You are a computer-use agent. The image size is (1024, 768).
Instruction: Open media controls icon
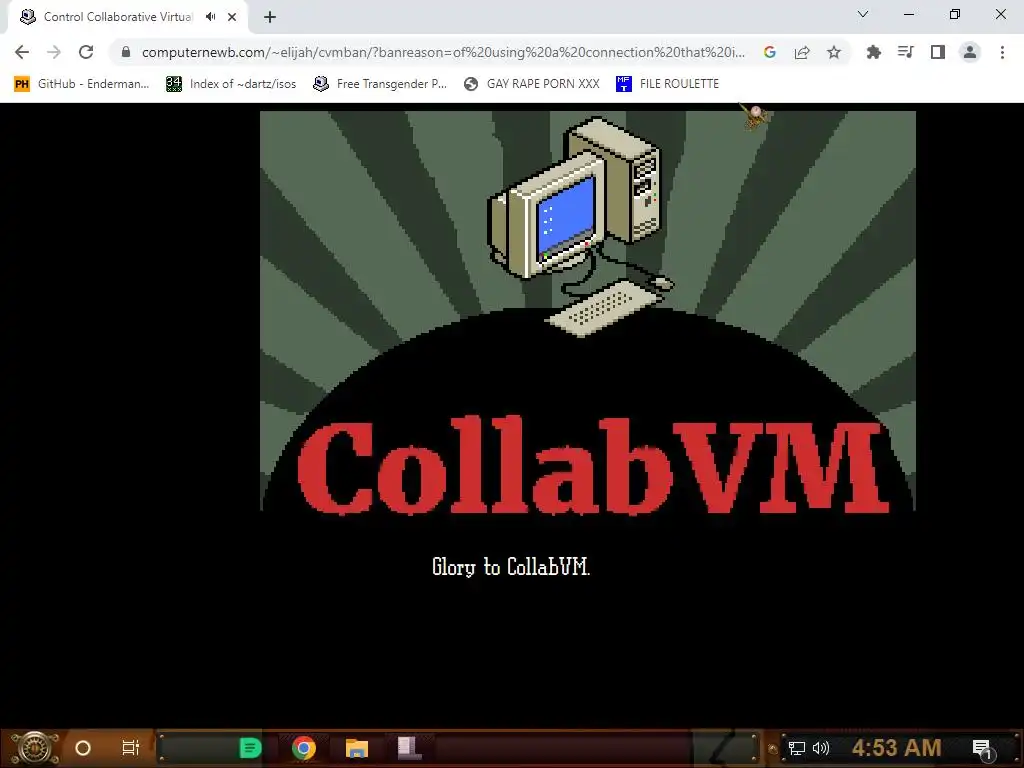click(905, 52)
